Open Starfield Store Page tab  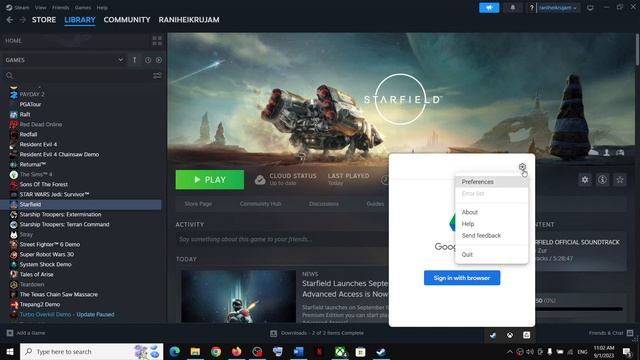198,204
